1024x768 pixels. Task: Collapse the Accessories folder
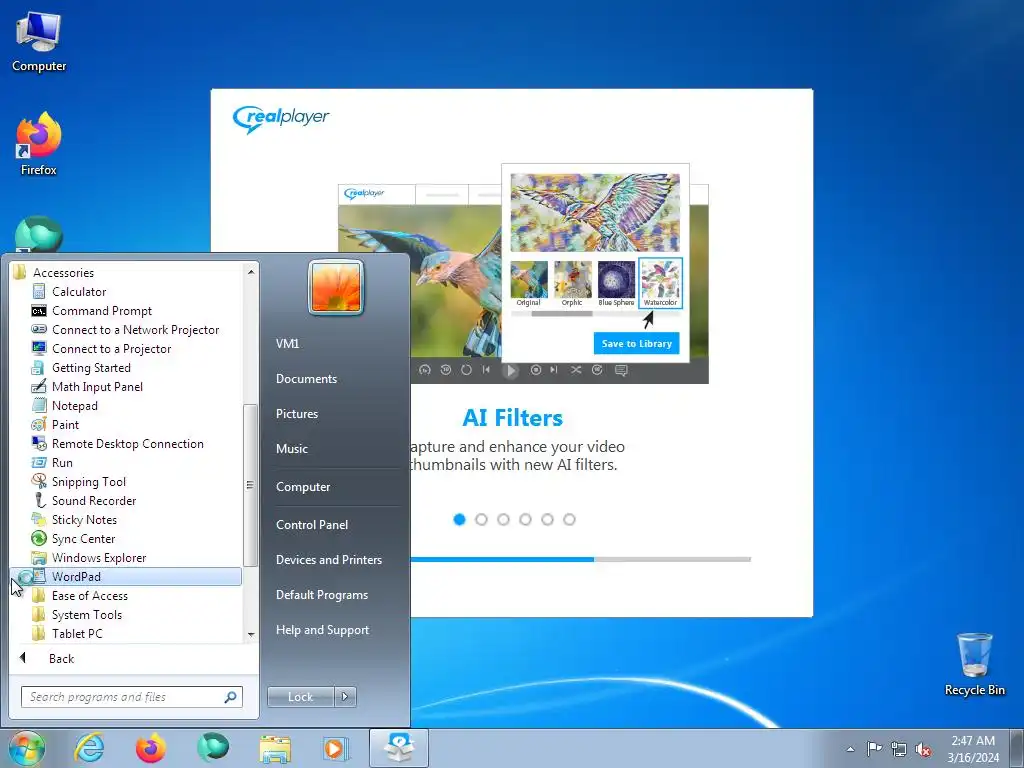click(x=63, y=272)
